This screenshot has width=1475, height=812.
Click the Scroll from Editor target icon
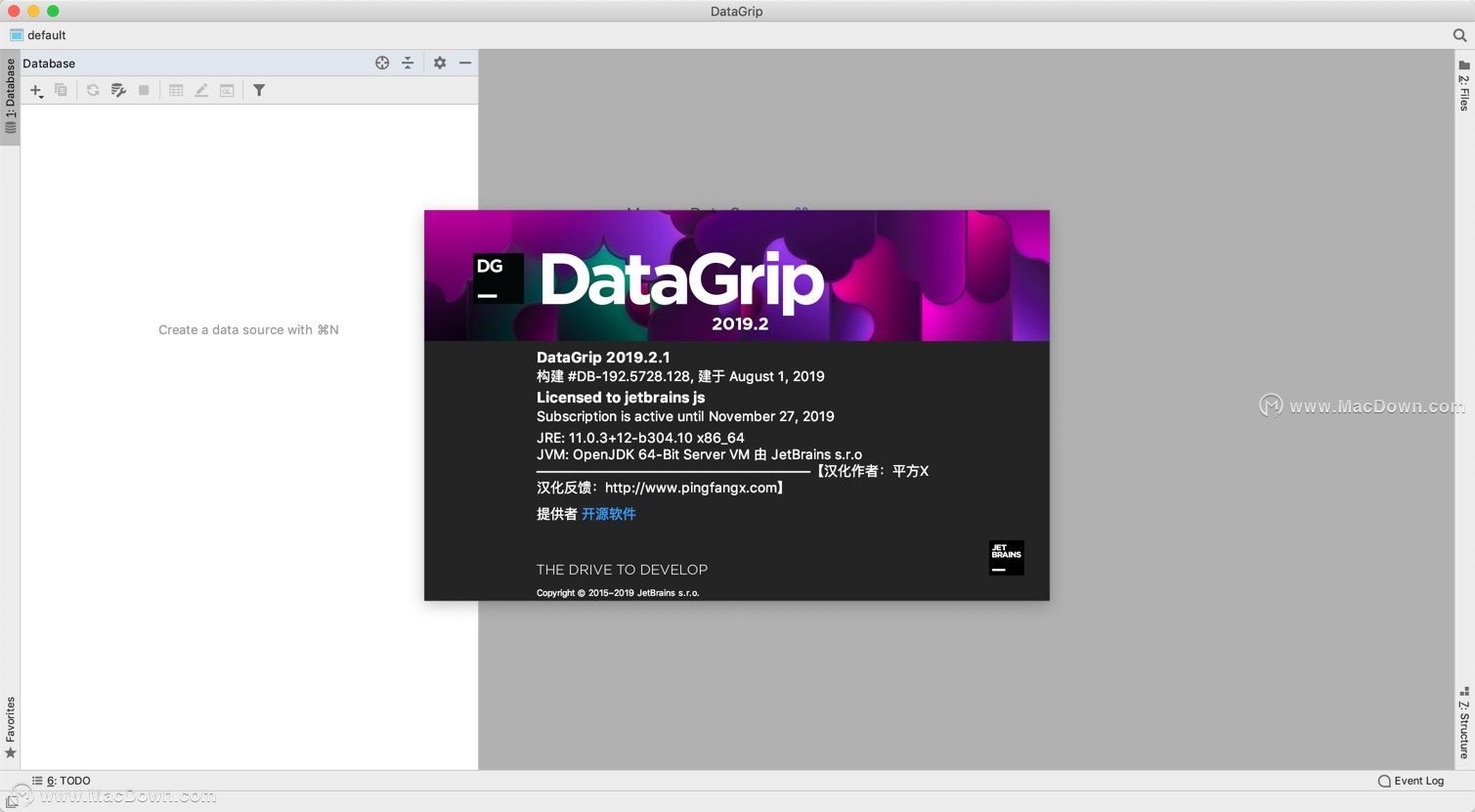coord(382,63)
